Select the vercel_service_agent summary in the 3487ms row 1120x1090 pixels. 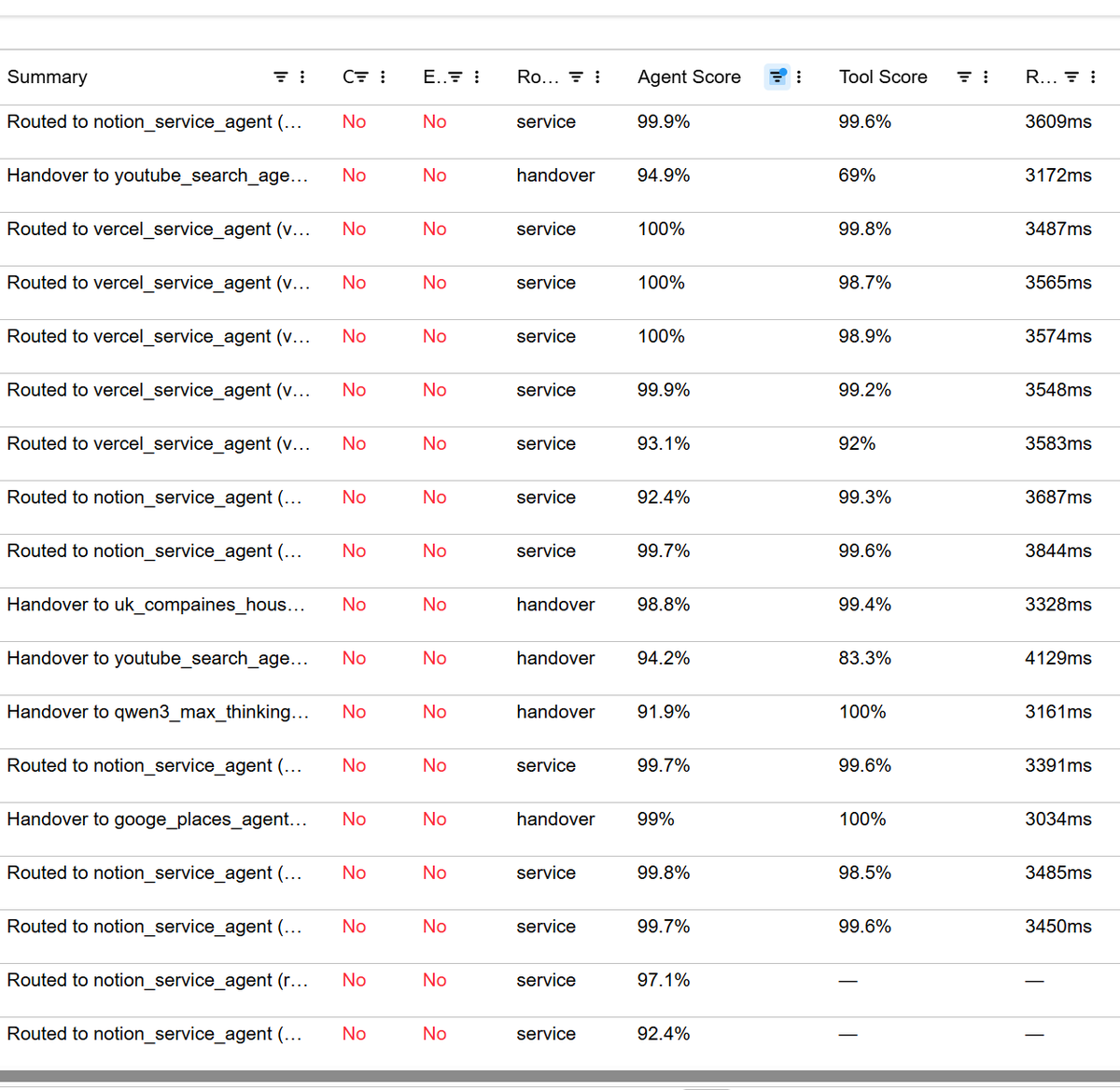[x=159, y=230]
